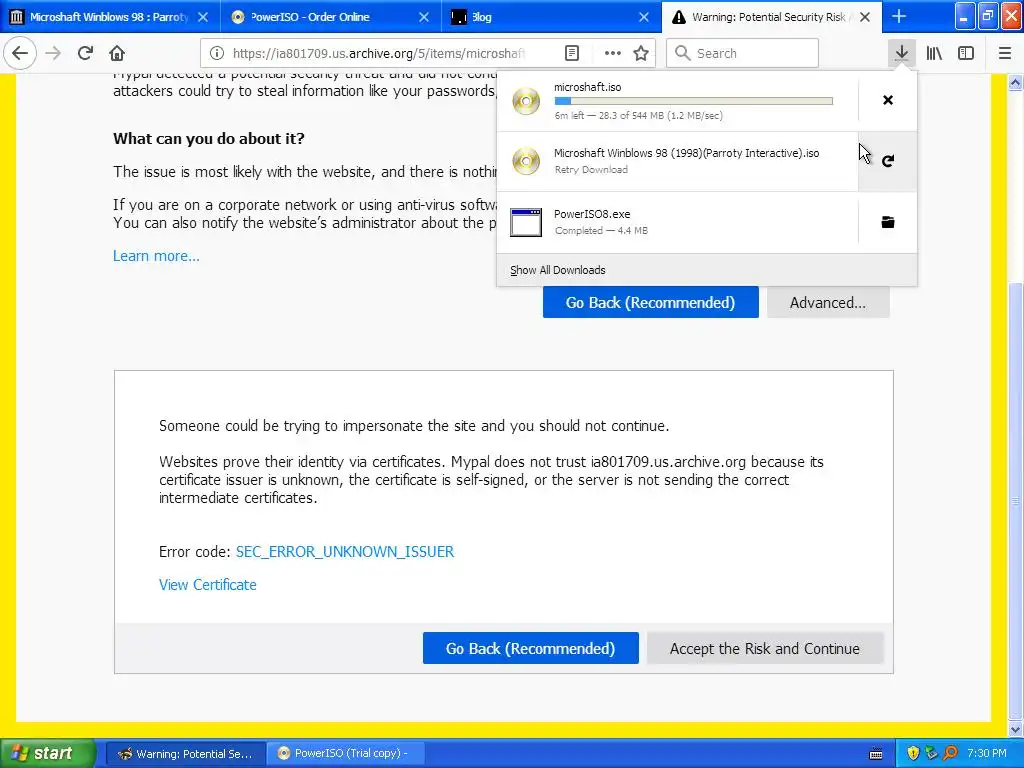Open the hamburger application menu

coord(1005,54)
